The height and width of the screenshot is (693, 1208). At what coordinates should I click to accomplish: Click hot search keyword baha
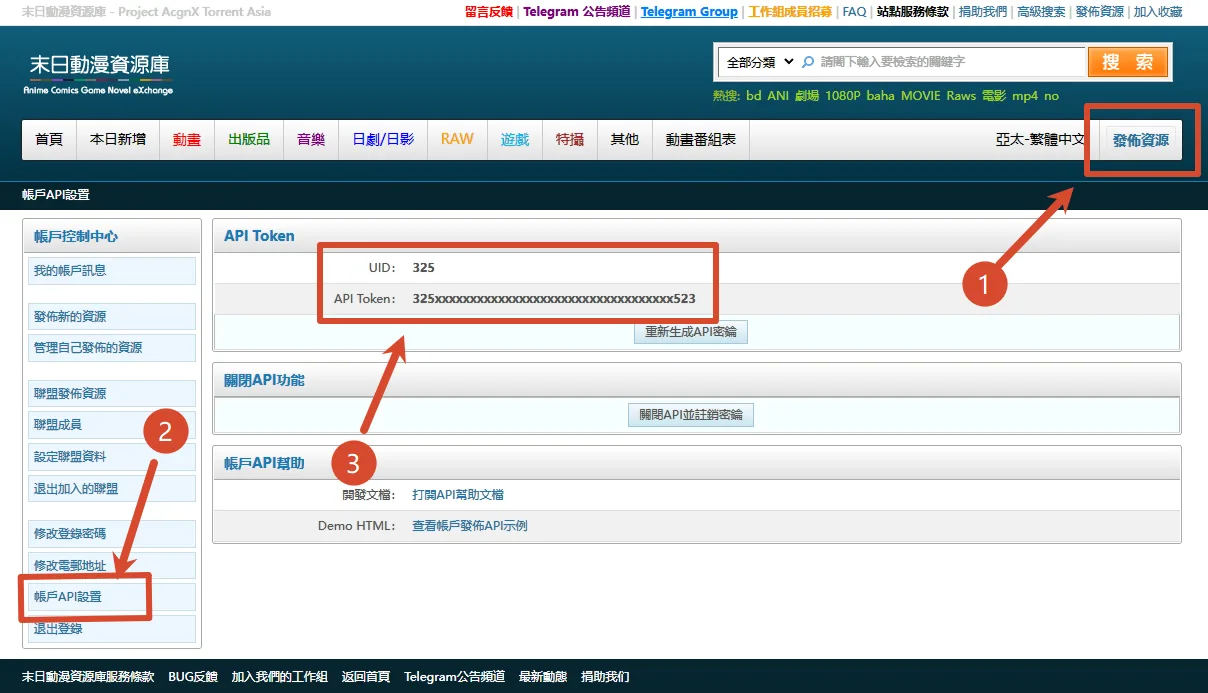coord(881,96)
